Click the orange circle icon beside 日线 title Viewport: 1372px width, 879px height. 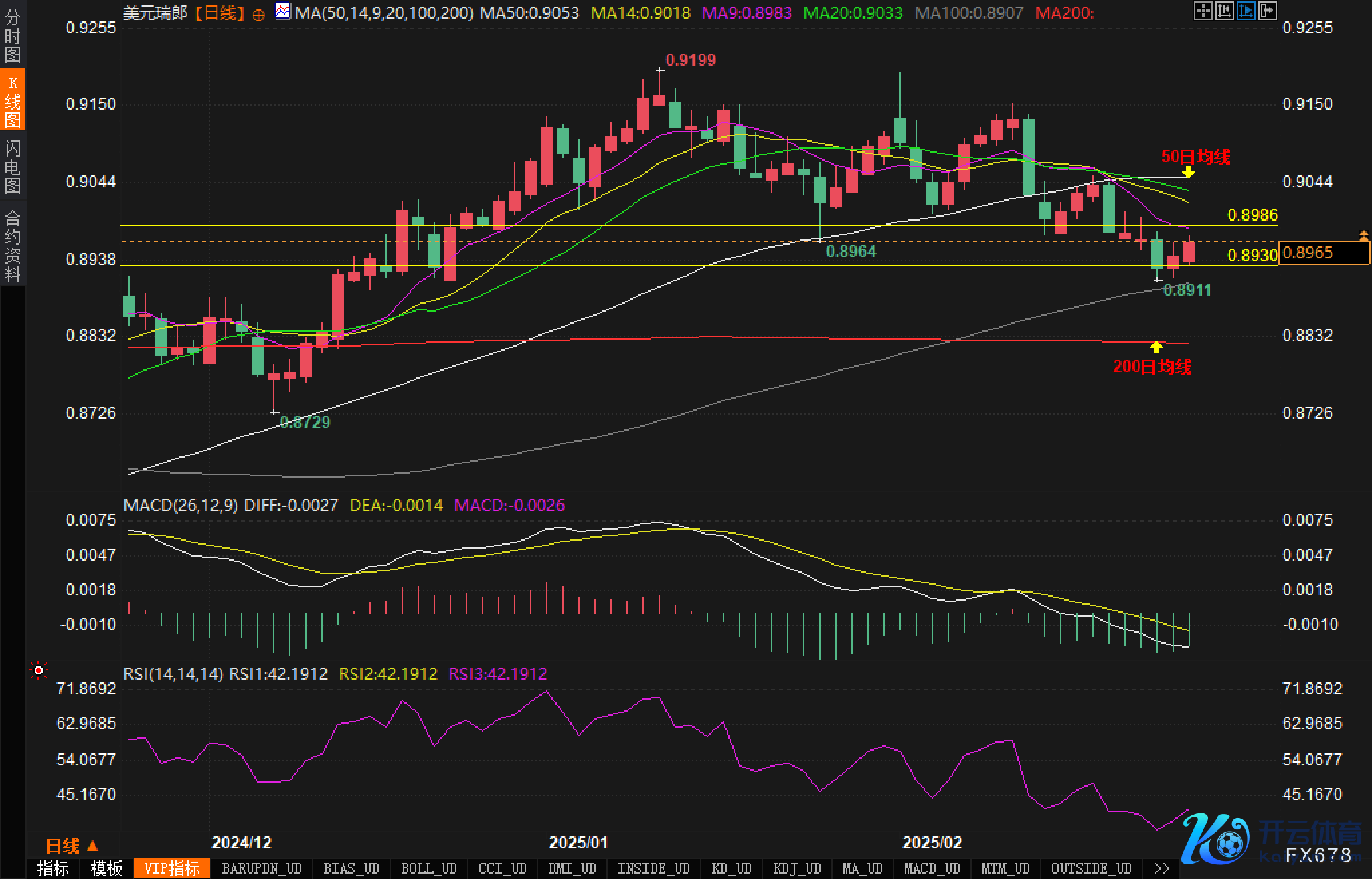point(258,15)
